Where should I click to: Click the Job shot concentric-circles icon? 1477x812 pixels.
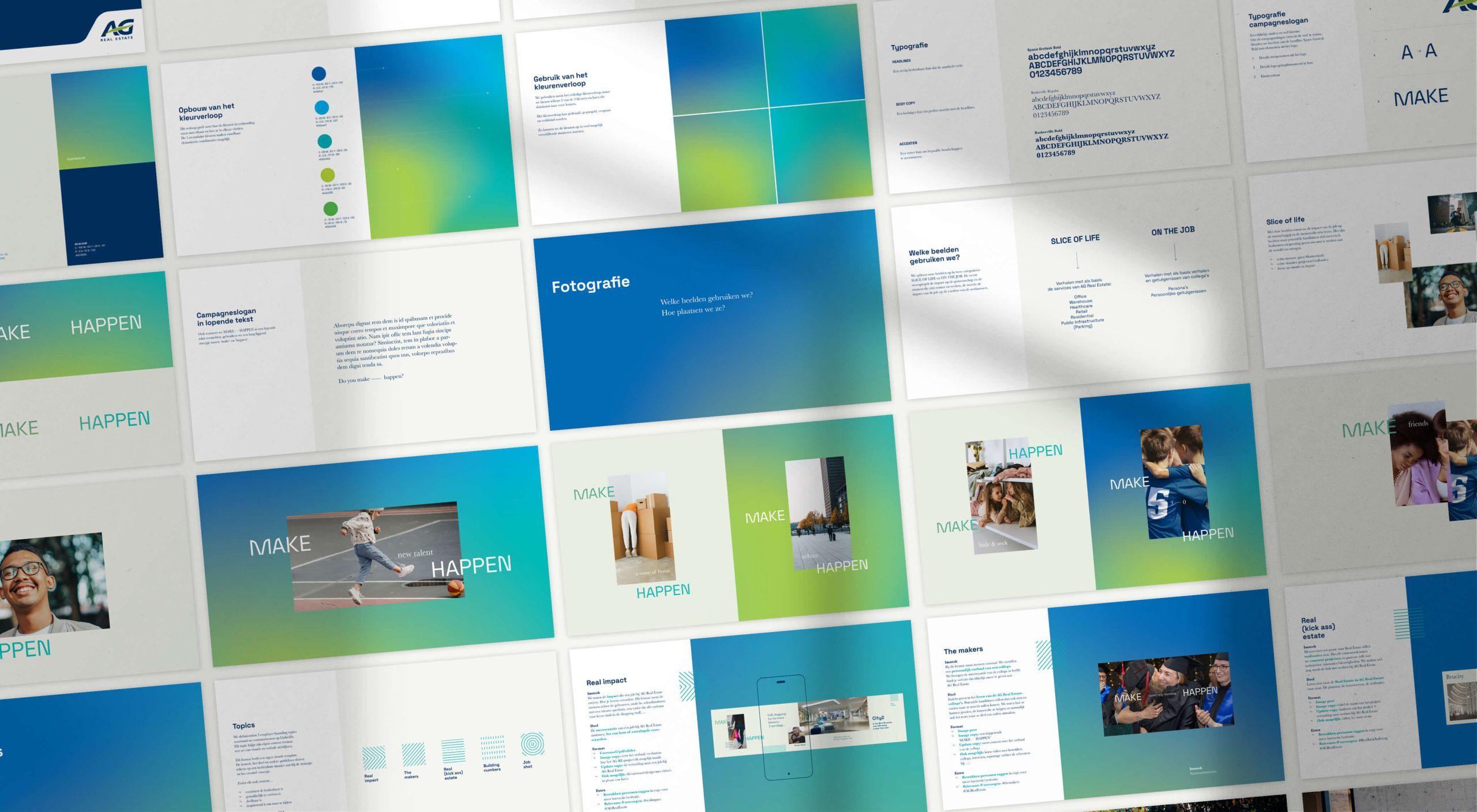(x=532, y=745)
